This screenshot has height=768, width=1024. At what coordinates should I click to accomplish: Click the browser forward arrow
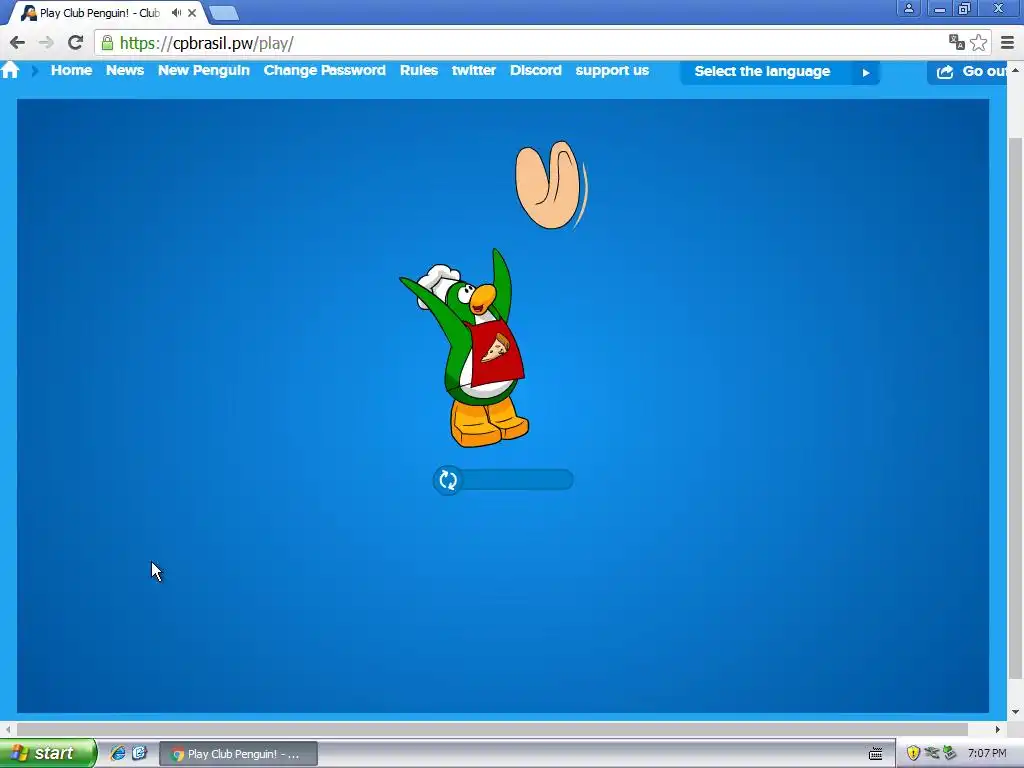[x=46, y=43]
